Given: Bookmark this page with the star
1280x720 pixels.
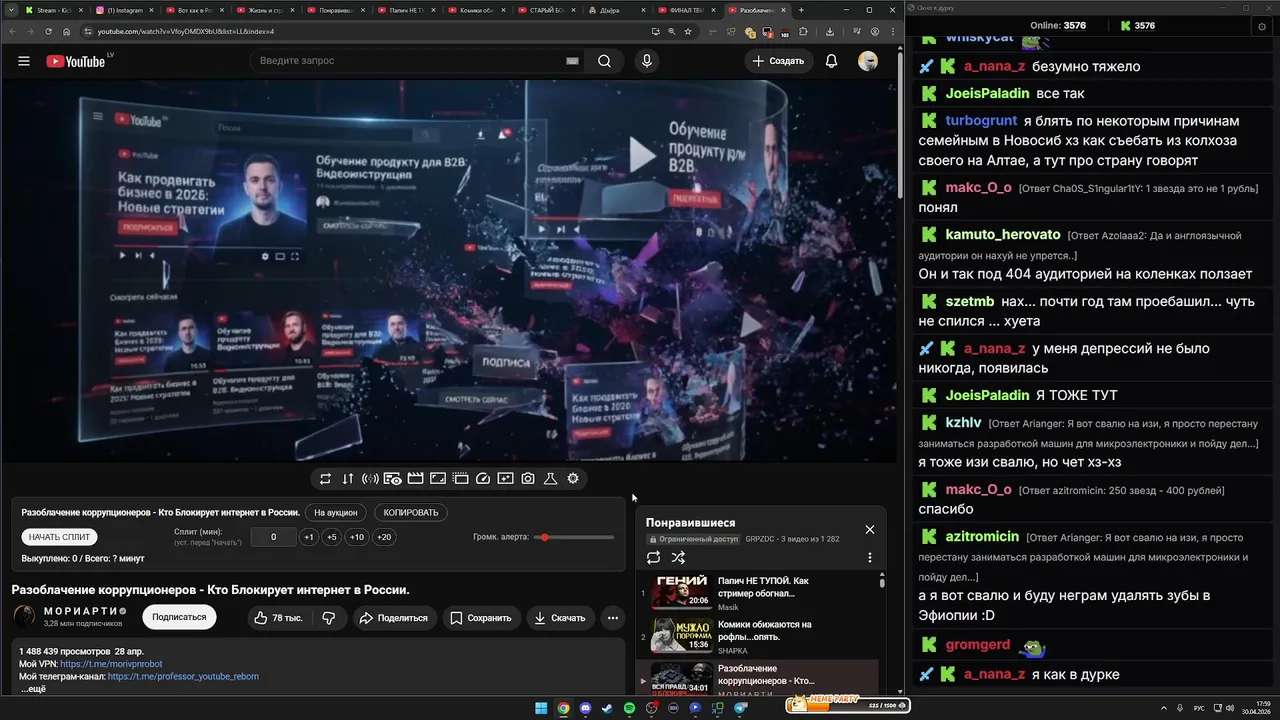Looking at the screenshot, I should pyautogui.click(x=688, y=32).
